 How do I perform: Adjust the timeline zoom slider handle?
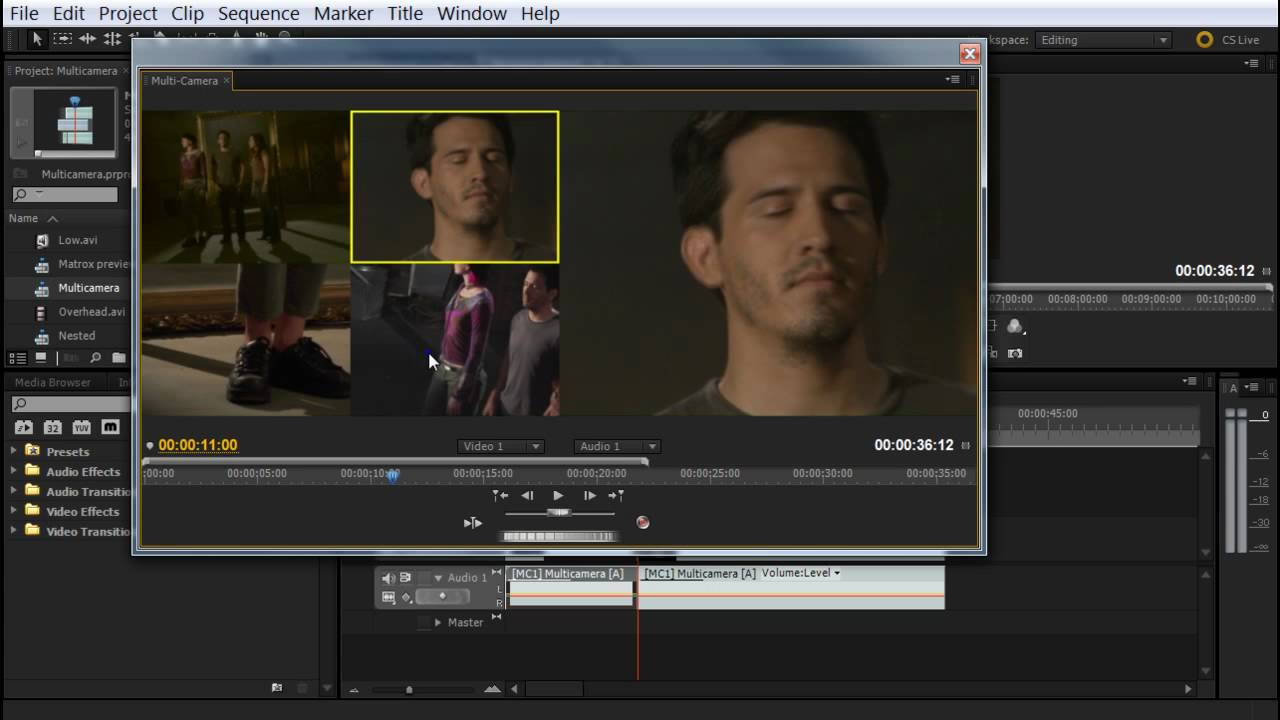coord(409,689)
